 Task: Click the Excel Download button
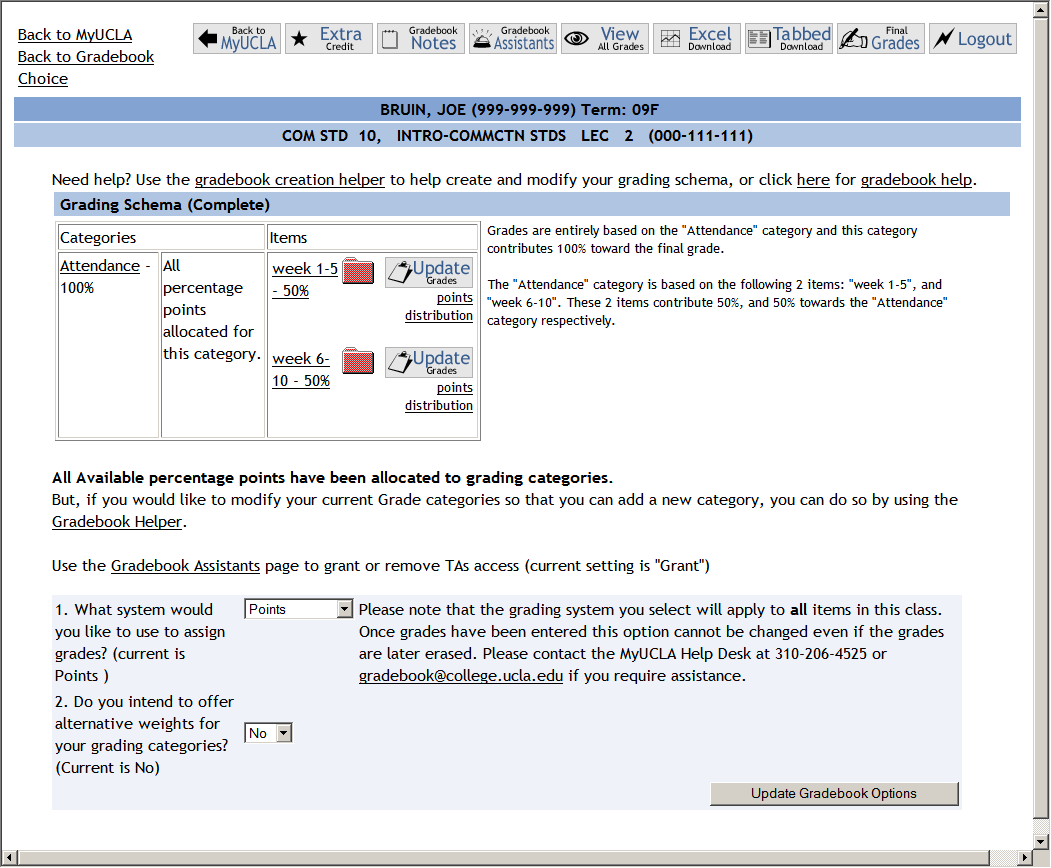click(x=696, y=39)
